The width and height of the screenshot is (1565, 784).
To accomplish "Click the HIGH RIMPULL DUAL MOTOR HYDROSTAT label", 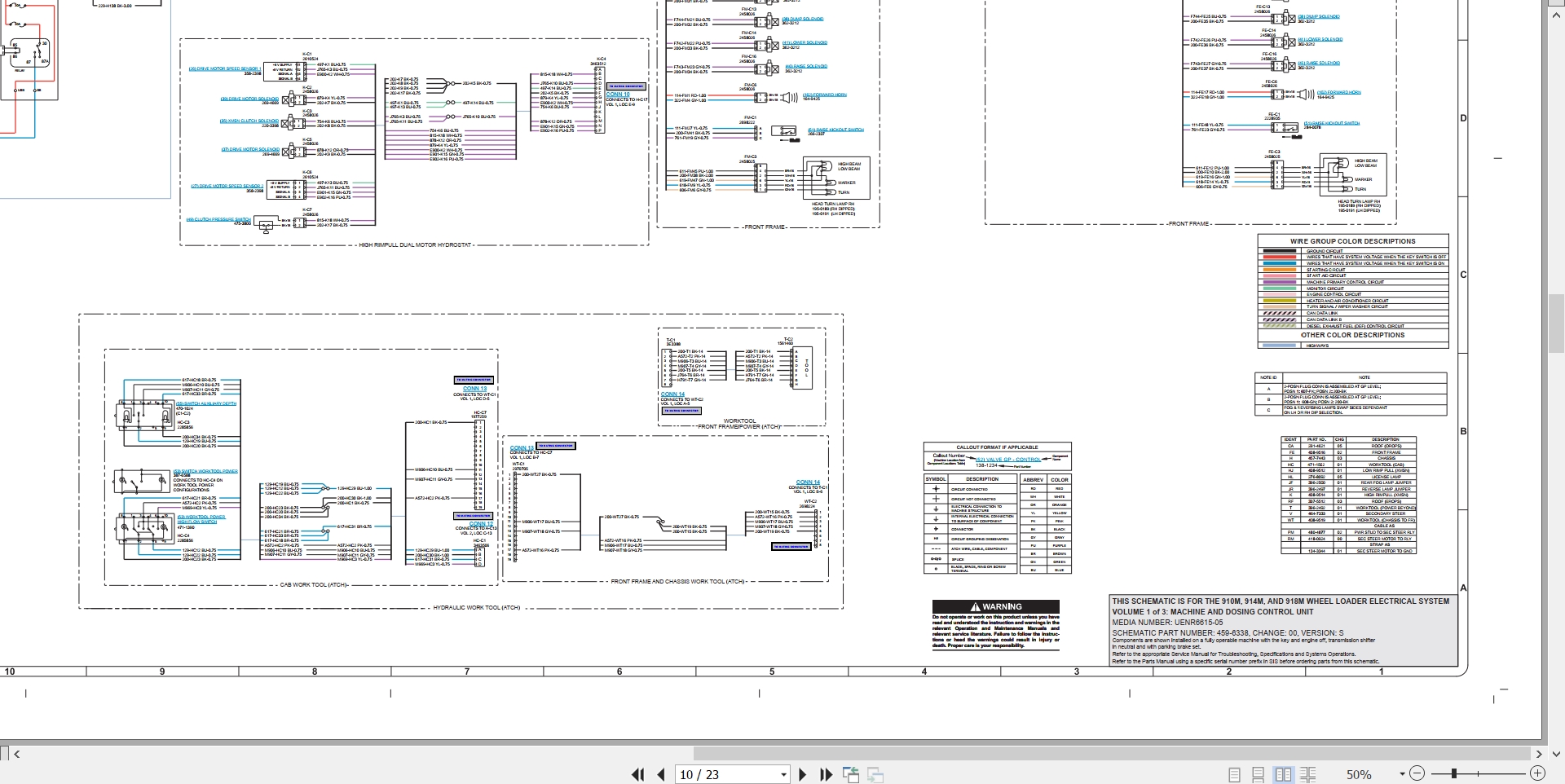I will coord(415,244).
